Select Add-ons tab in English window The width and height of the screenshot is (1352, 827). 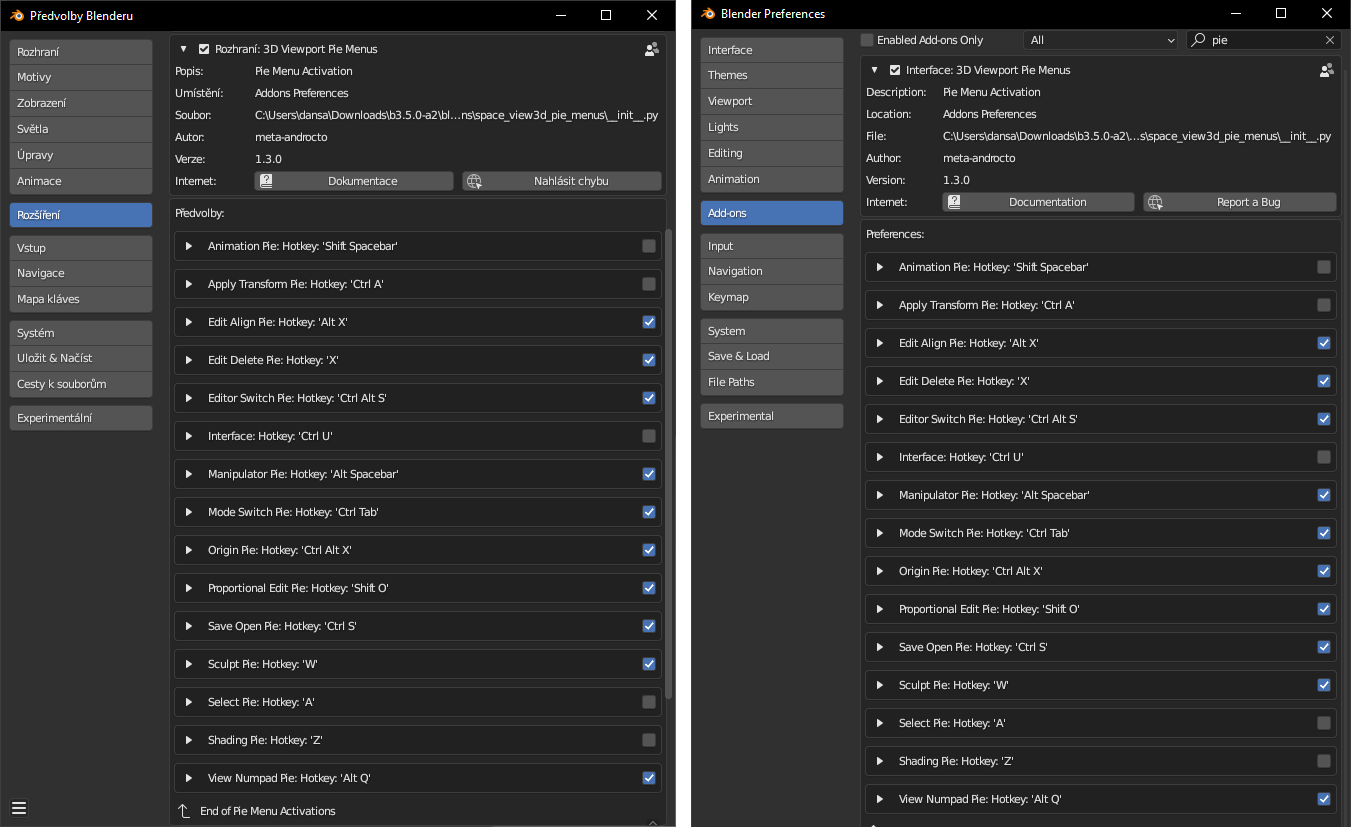[772, 213]
